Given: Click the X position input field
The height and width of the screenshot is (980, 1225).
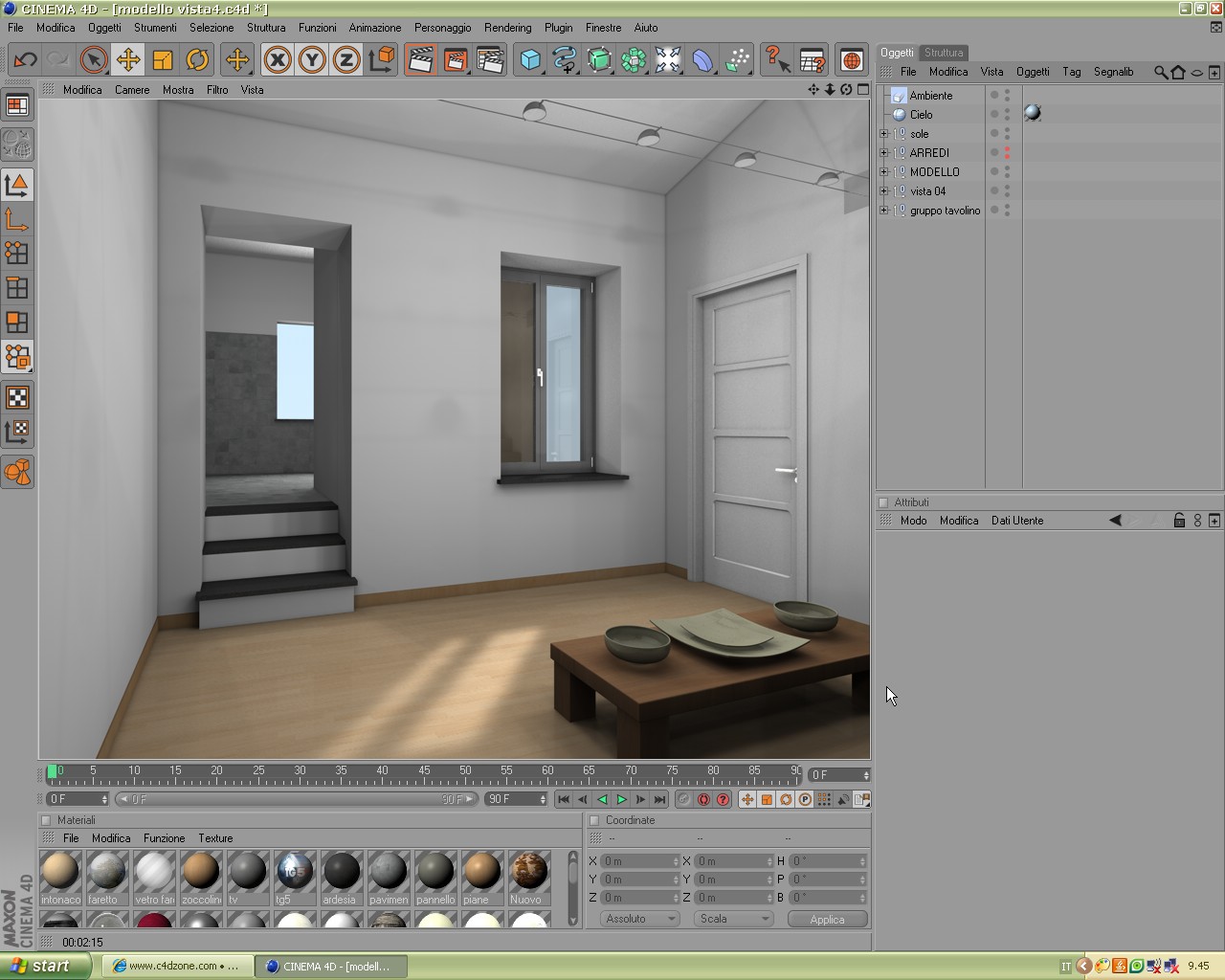Looking at the screenshot, I should 639,861.
